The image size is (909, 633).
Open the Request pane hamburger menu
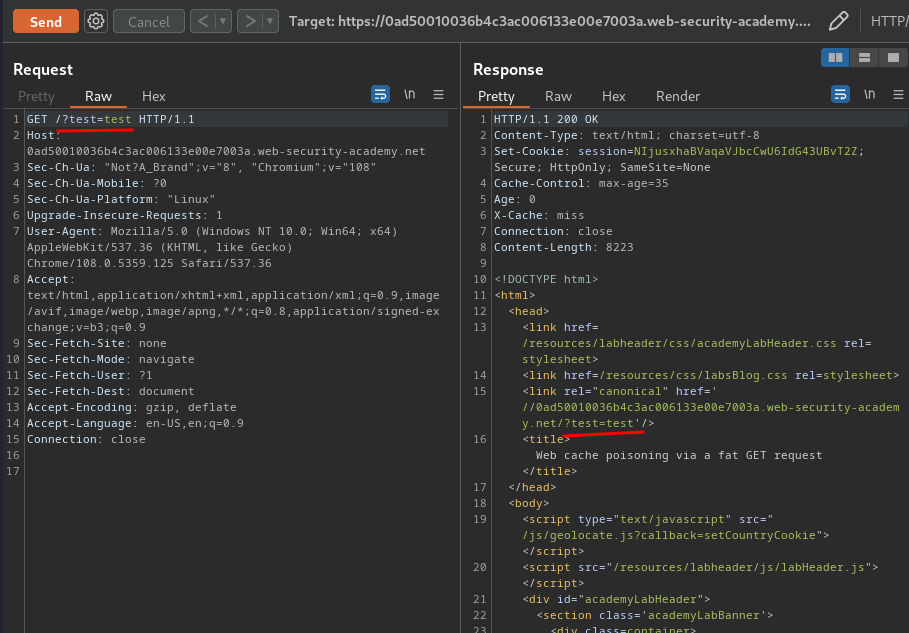point(438,94)
